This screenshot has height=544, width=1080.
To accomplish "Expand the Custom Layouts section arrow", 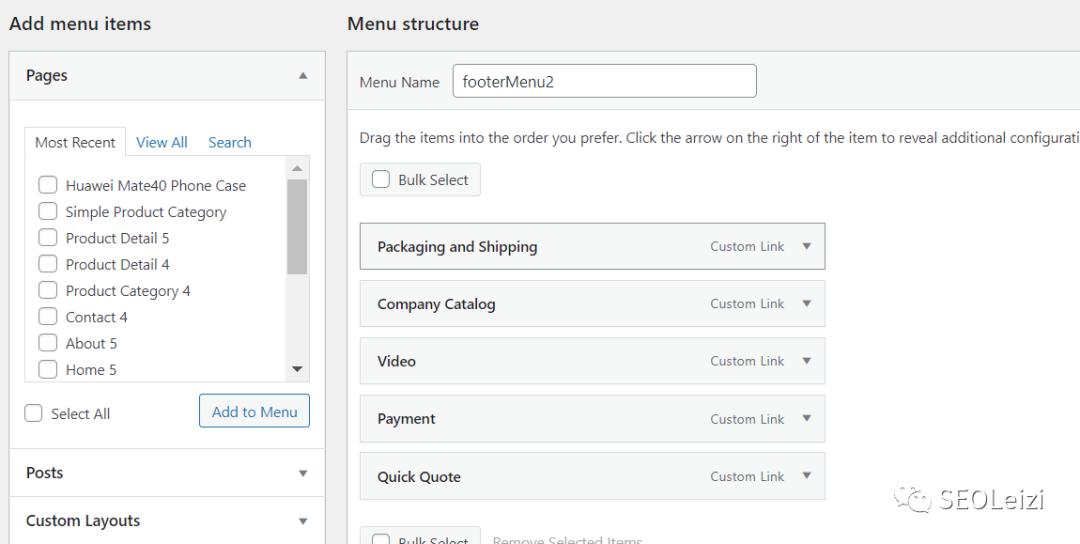I will click(x=303, y=521).
